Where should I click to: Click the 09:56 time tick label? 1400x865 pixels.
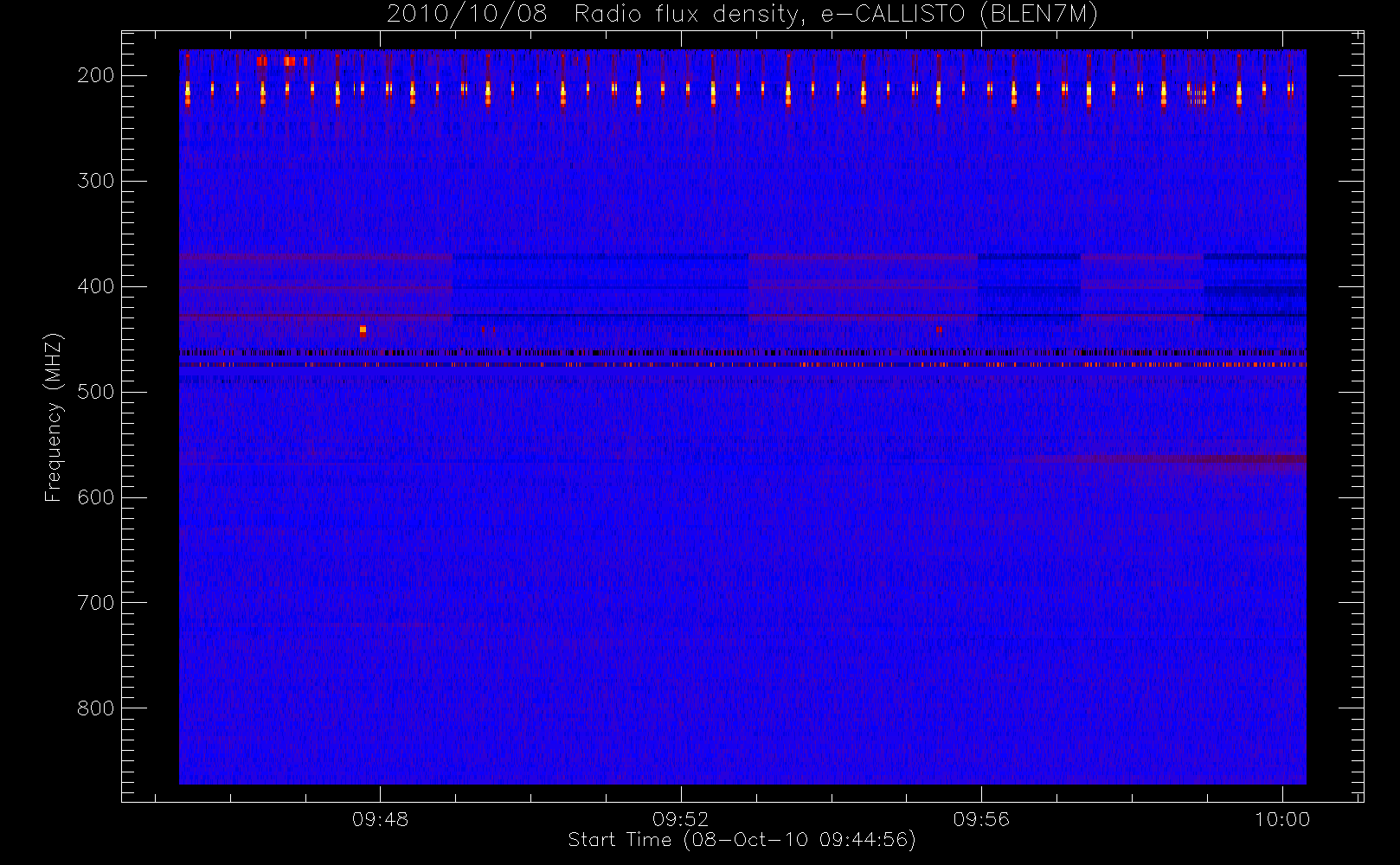coord(981,819)
